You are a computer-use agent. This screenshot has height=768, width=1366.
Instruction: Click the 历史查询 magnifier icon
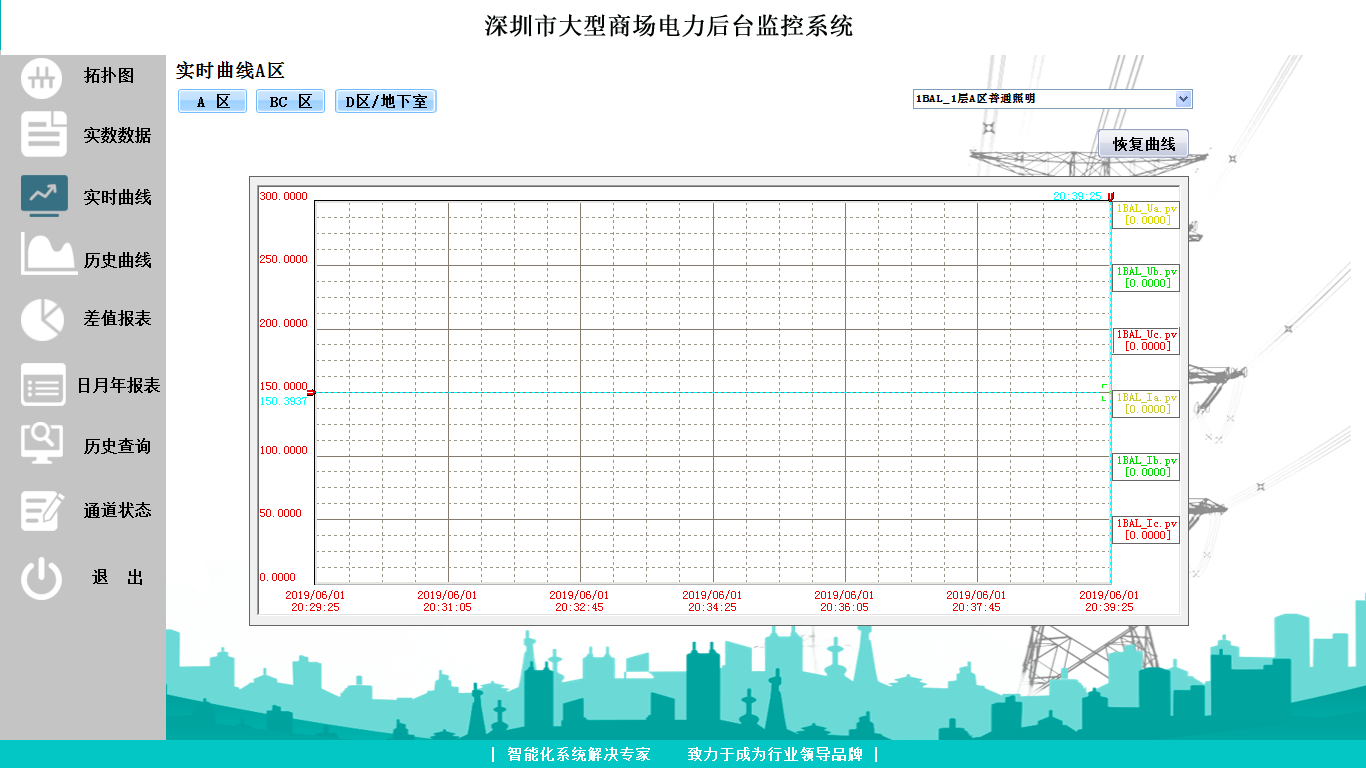[43, 444]
